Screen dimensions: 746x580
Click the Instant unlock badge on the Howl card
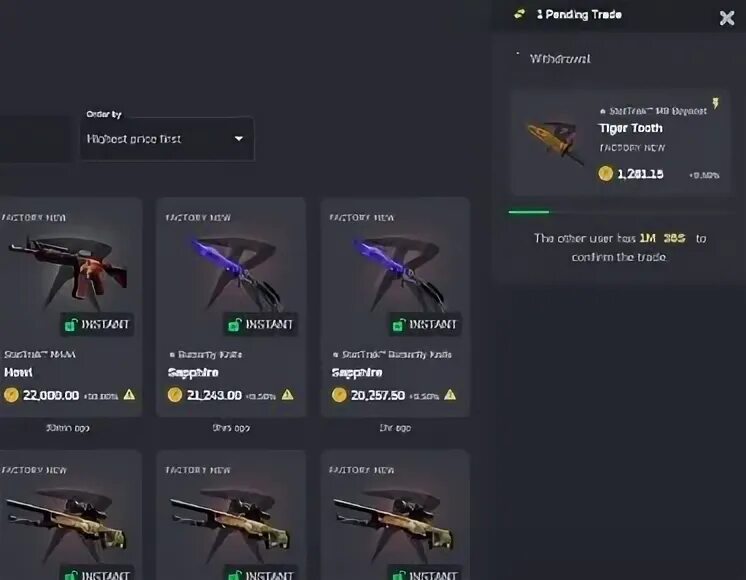click(97, 324)
